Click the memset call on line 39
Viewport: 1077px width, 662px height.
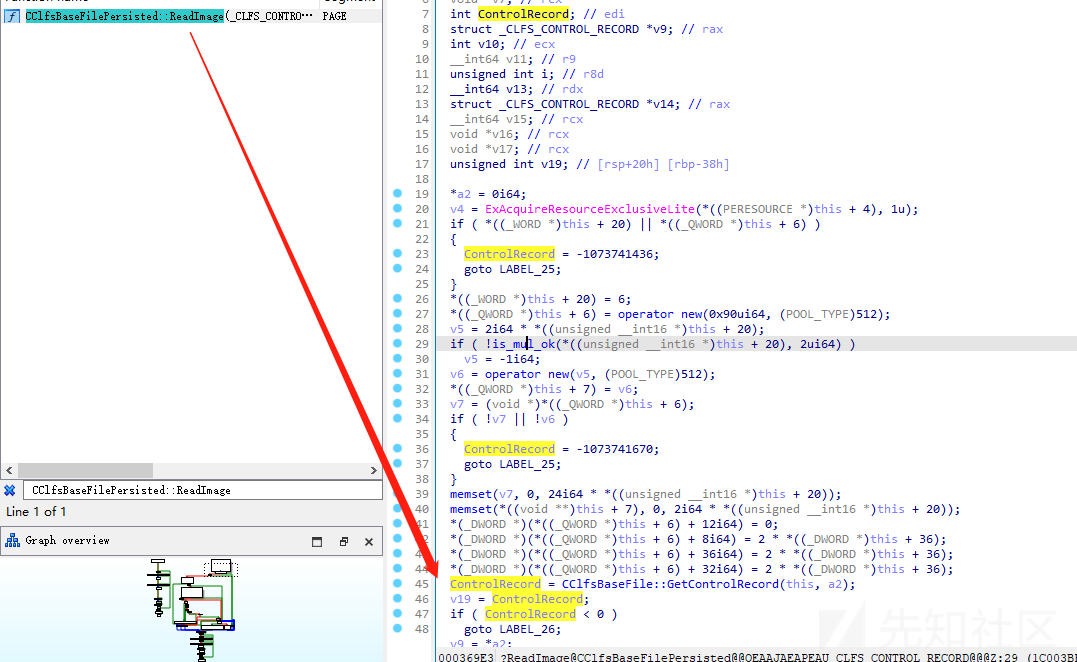coord(471,494)
